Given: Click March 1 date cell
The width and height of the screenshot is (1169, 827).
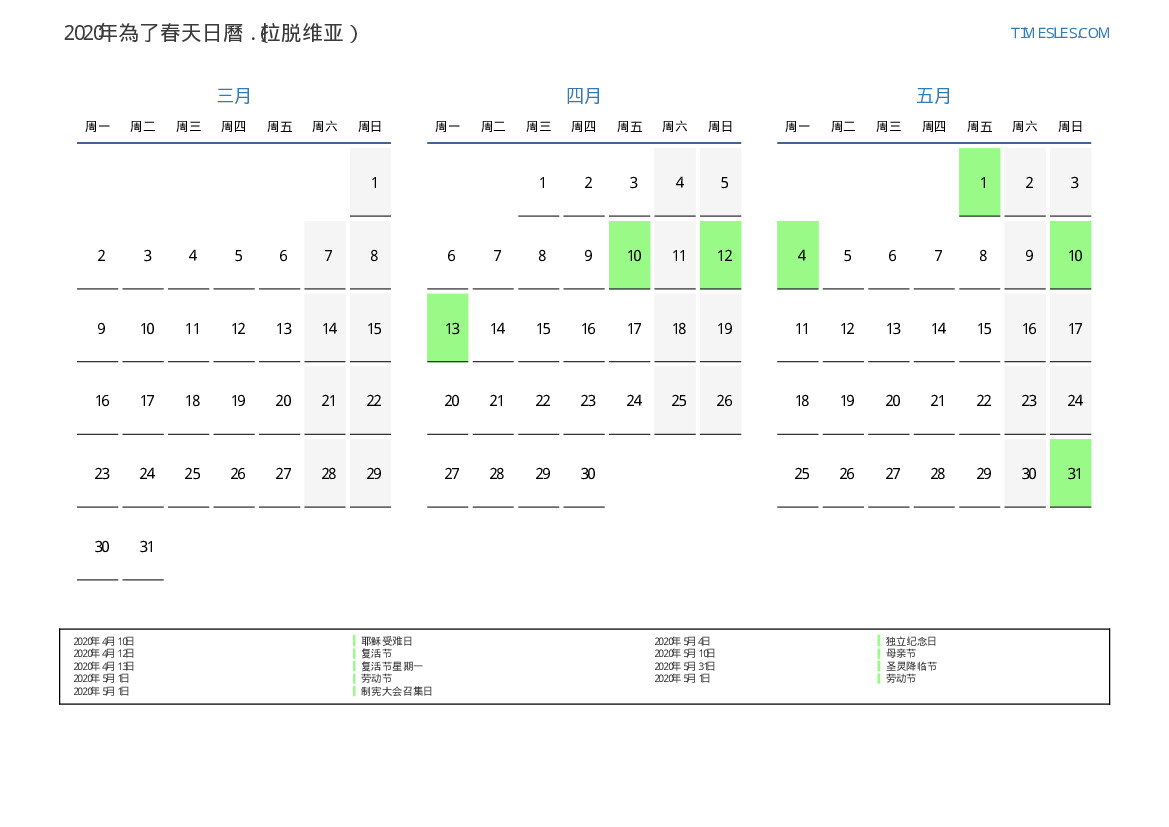Looking at the screenshot, I should coord(371,182).
